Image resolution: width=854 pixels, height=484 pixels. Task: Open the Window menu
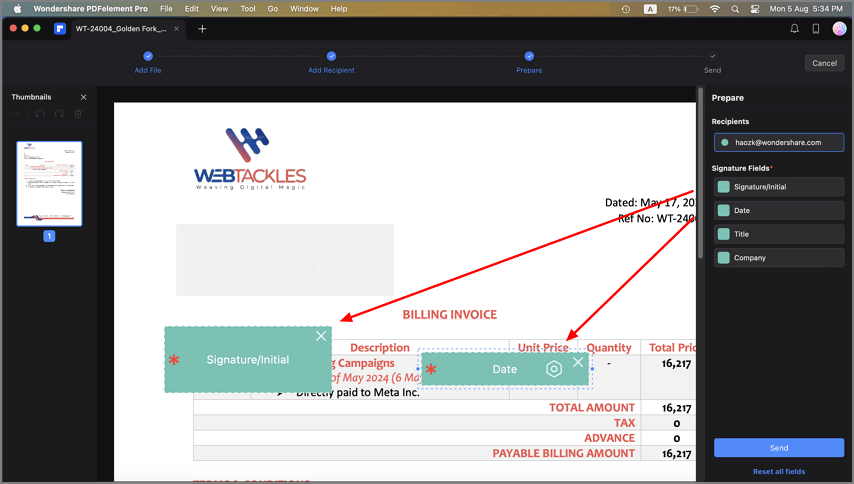click(304, 9)
